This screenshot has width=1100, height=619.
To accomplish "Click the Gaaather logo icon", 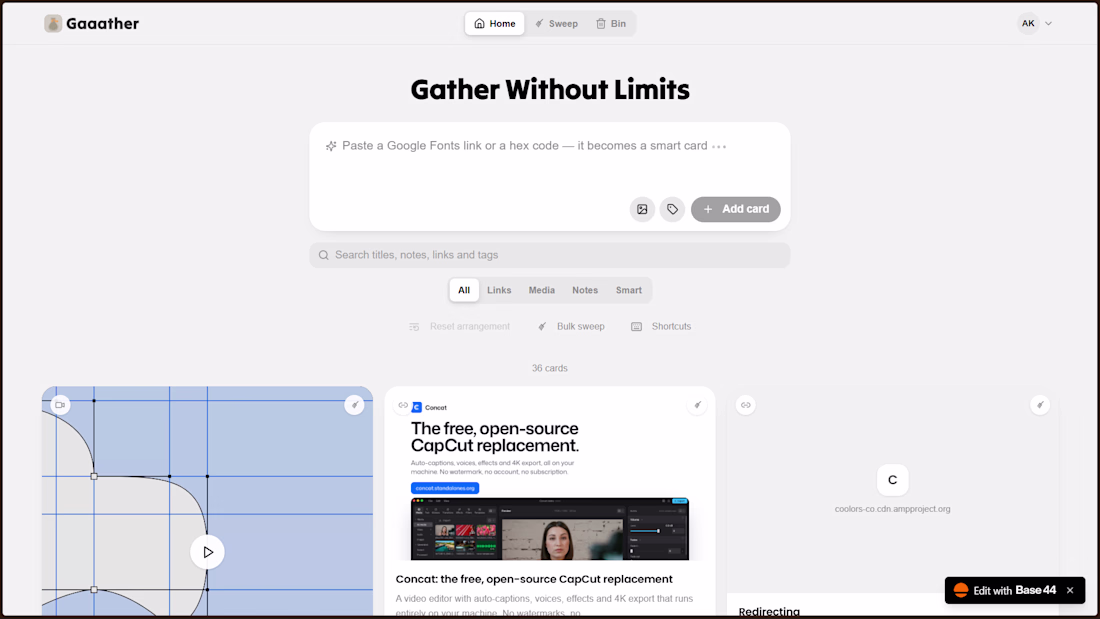I will click(x=53, y=24).
